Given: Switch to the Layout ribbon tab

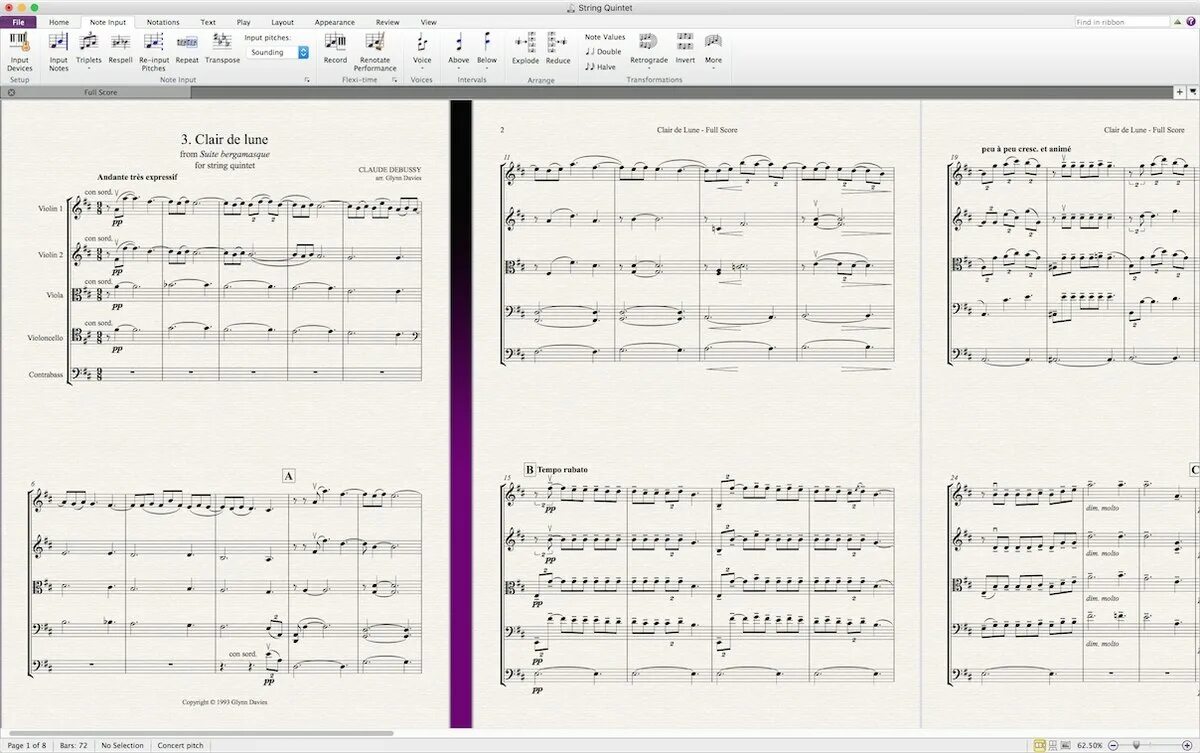Looking at the screenshot, I should pos(283,21).
